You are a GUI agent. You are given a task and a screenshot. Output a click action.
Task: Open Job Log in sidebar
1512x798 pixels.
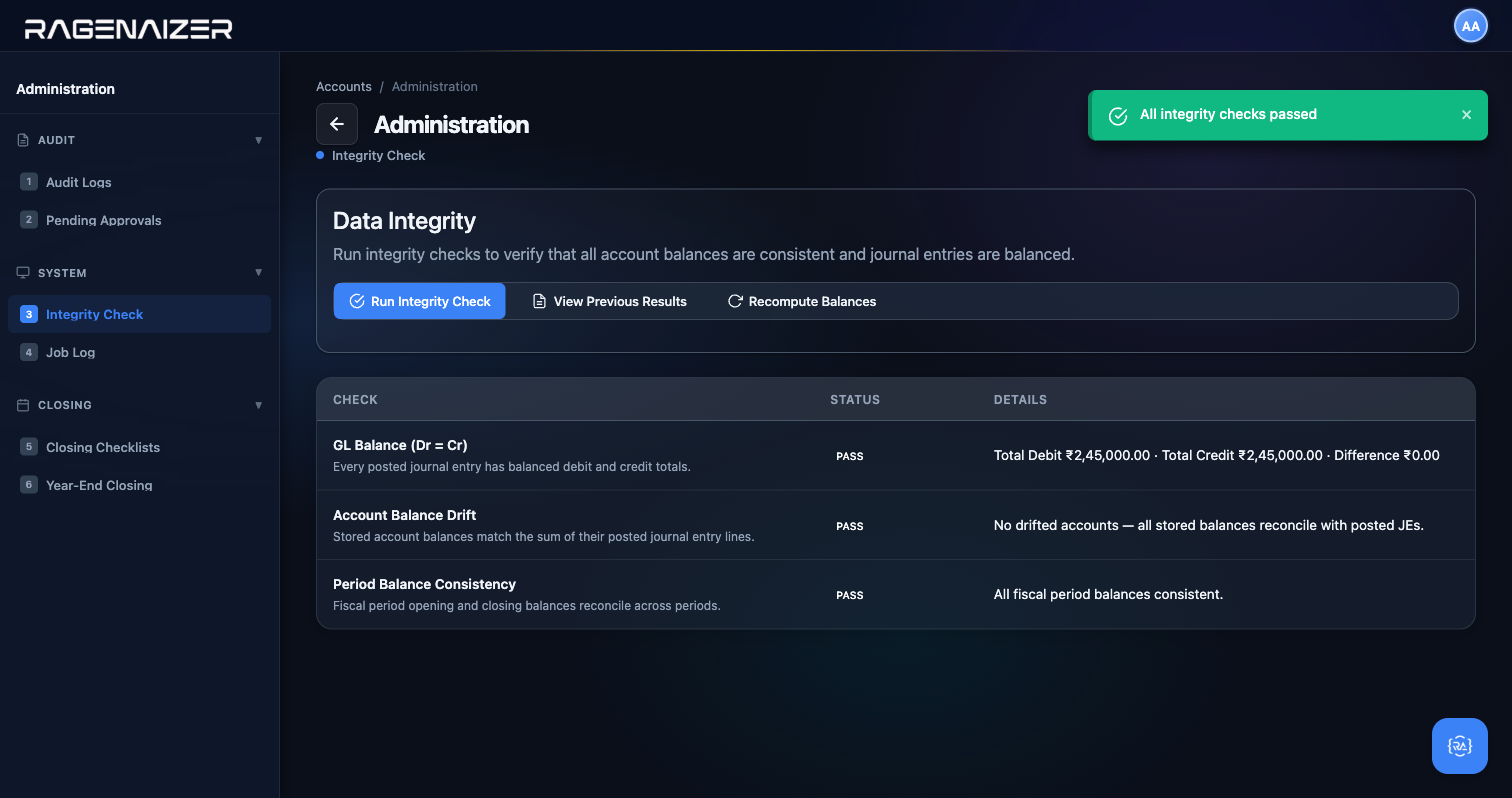point(139,352)
